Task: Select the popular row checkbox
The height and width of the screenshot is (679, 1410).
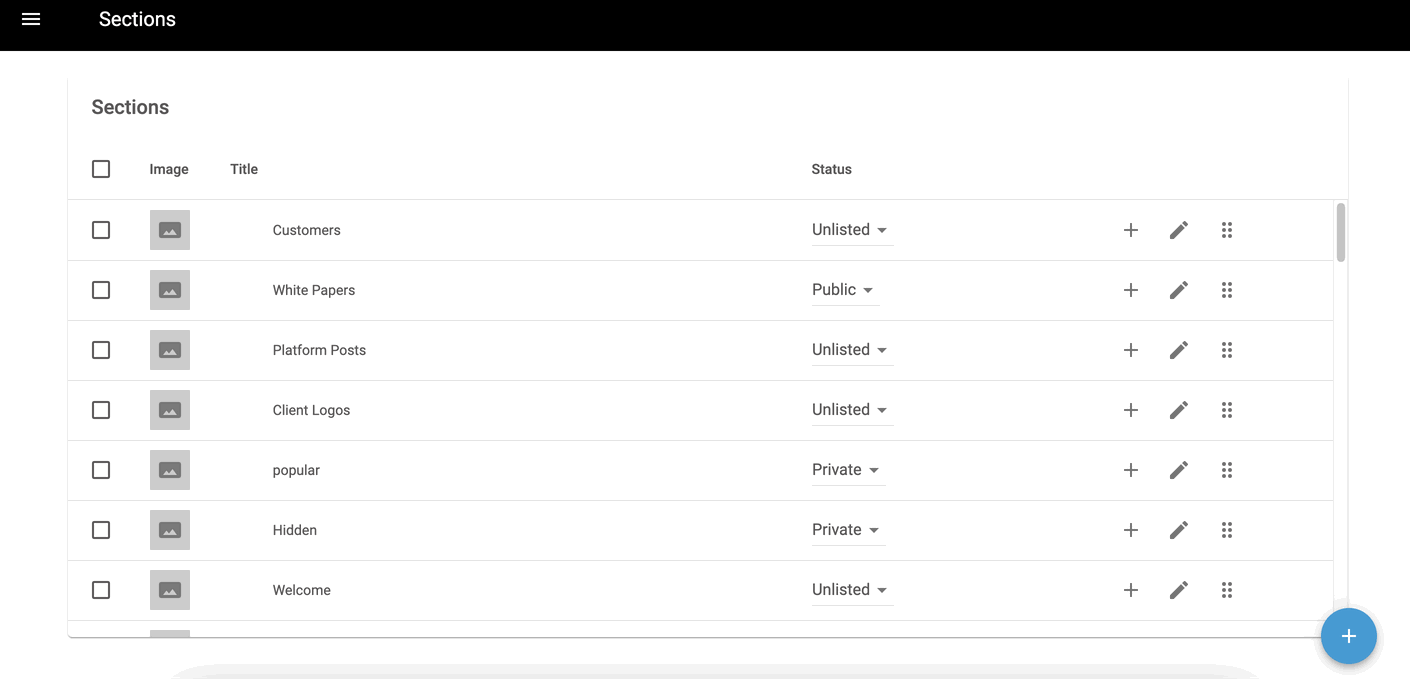Action: point(101,470)
